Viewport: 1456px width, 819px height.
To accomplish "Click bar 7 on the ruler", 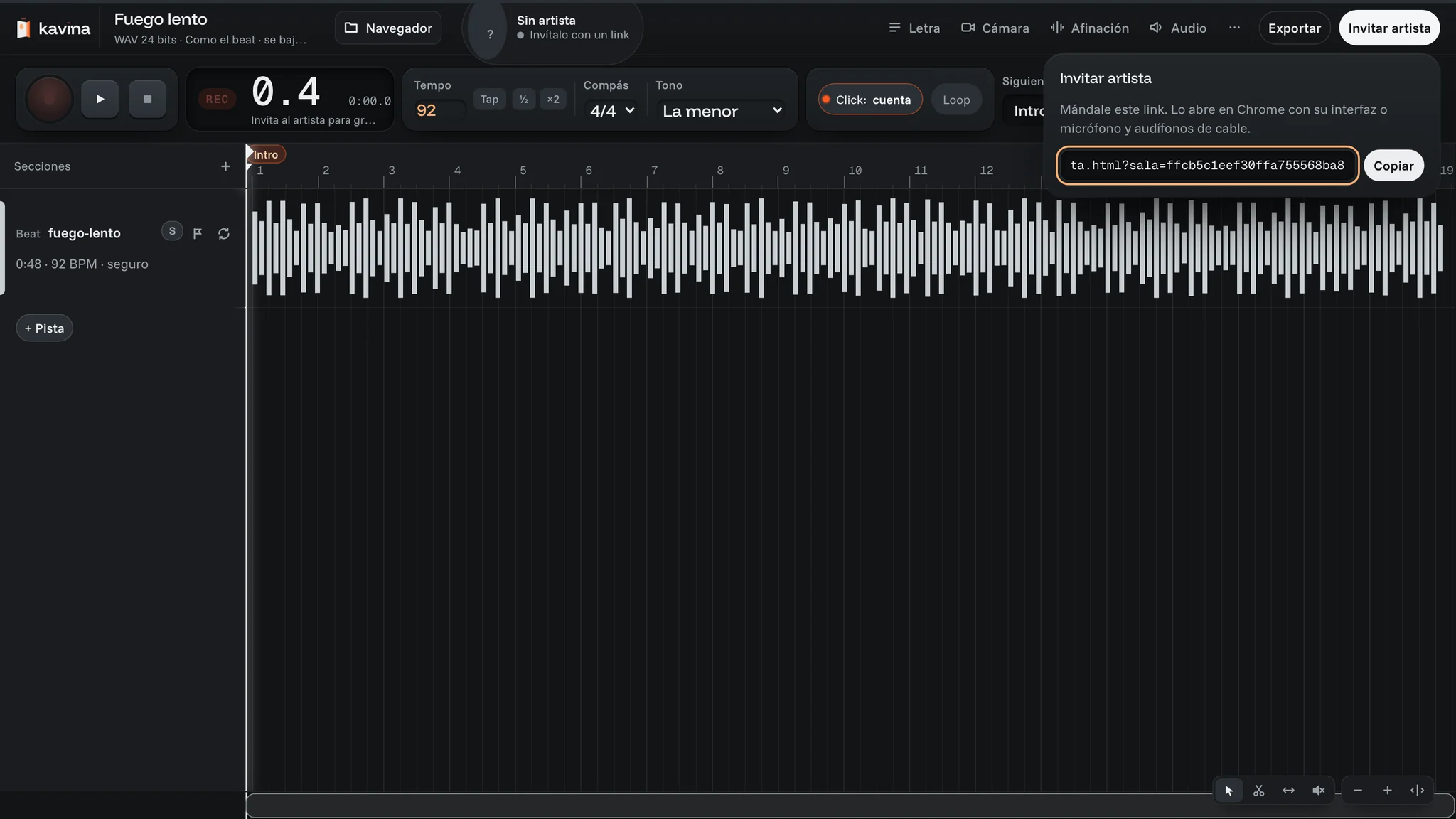I will tap(654, 171).
